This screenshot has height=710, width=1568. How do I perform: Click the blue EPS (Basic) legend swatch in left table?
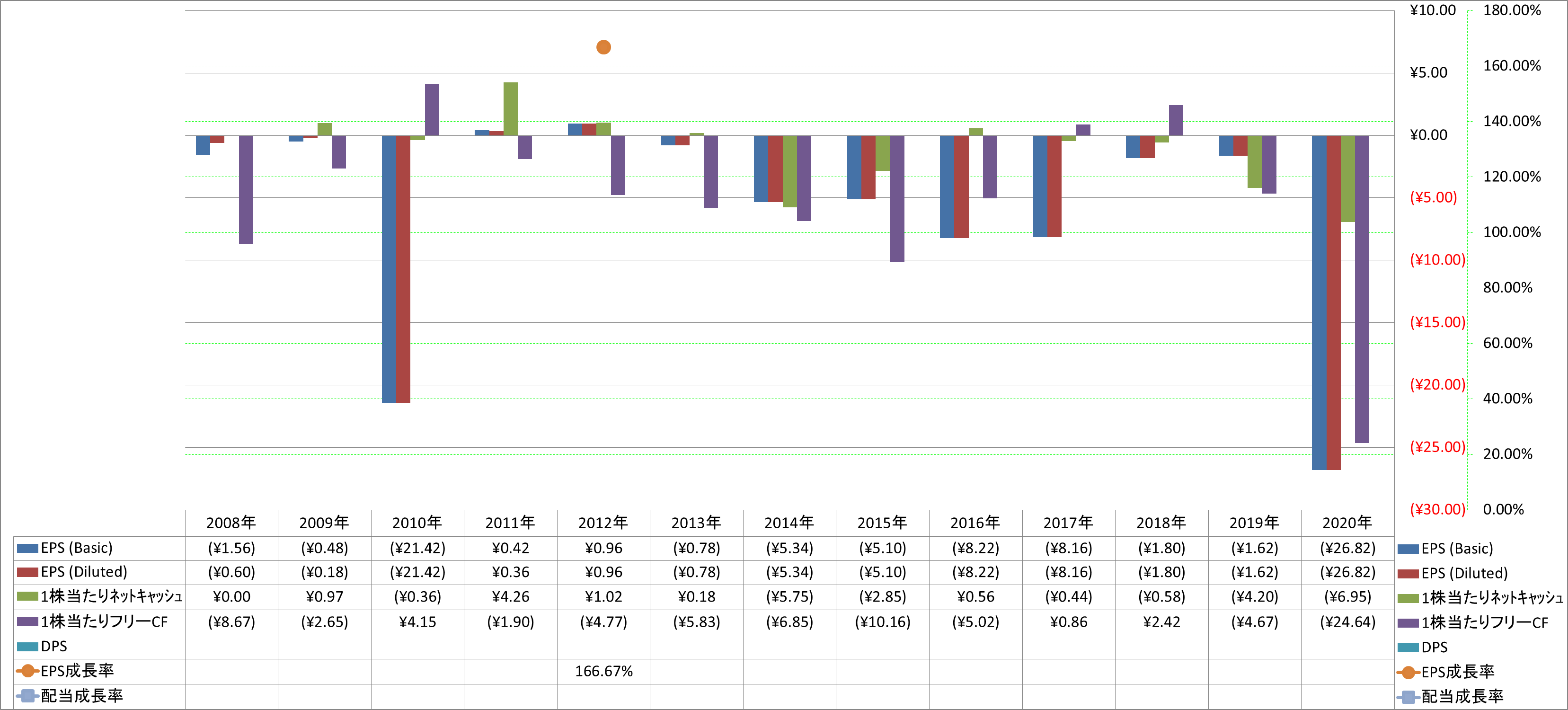click(27, 548)
